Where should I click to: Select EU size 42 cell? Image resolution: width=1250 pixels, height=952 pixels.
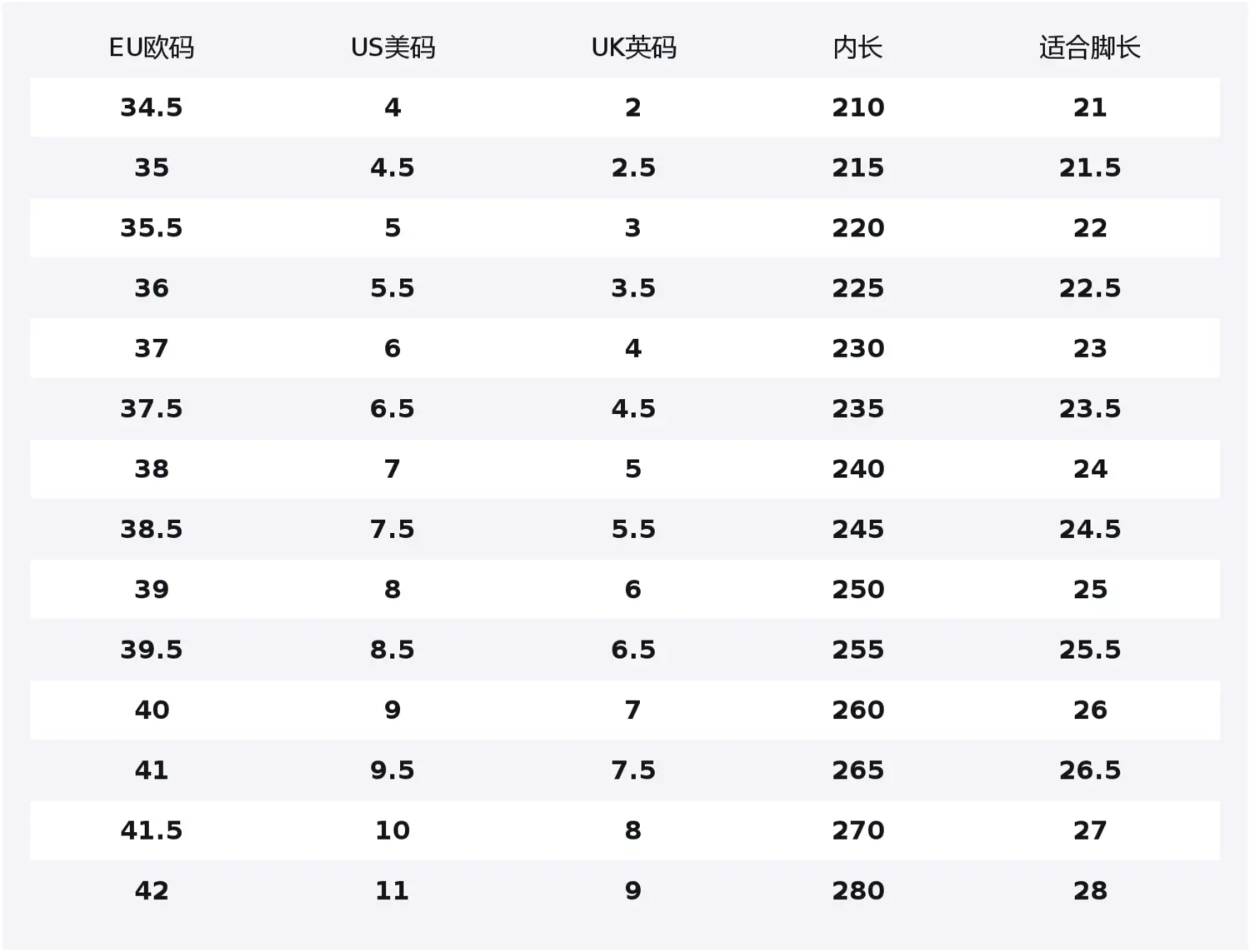pyautogui.click(x=152, y=890)
